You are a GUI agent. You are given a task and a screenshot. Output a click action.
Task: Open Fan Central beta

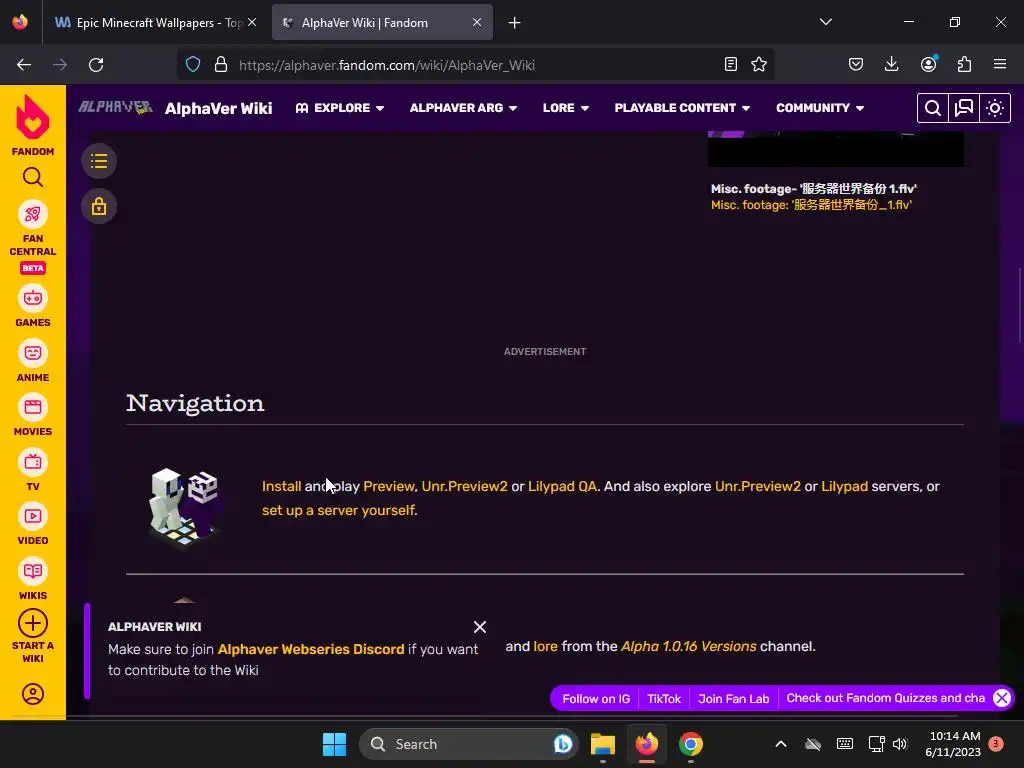(x=33, y=236)
